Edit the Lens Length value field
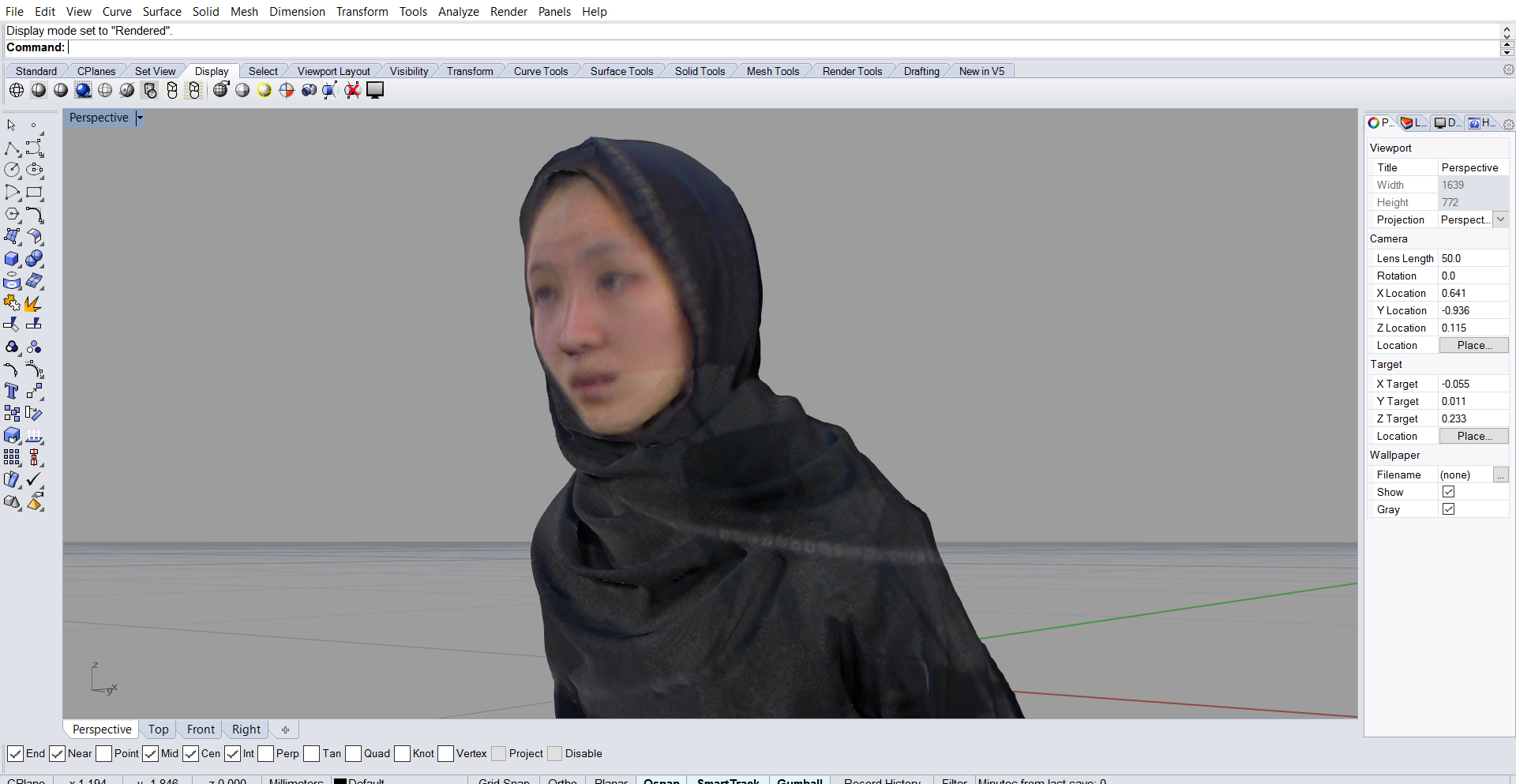This screenshot has width=1516, height=784. tap(1473, 258)
